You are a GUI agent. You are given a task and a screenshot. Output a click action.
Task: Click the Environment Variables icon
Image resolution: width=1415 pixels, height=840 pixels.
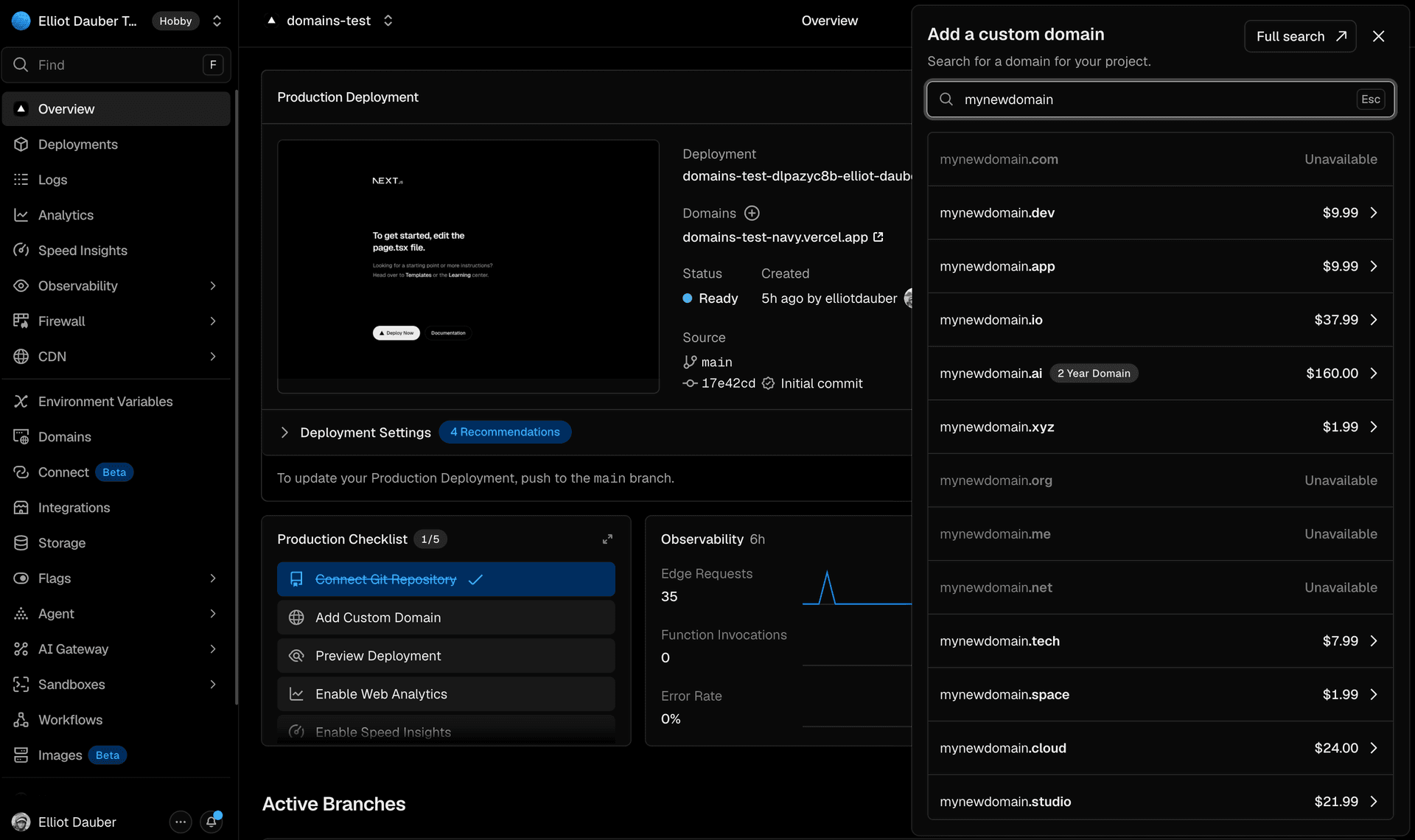(x=21, y=402)
